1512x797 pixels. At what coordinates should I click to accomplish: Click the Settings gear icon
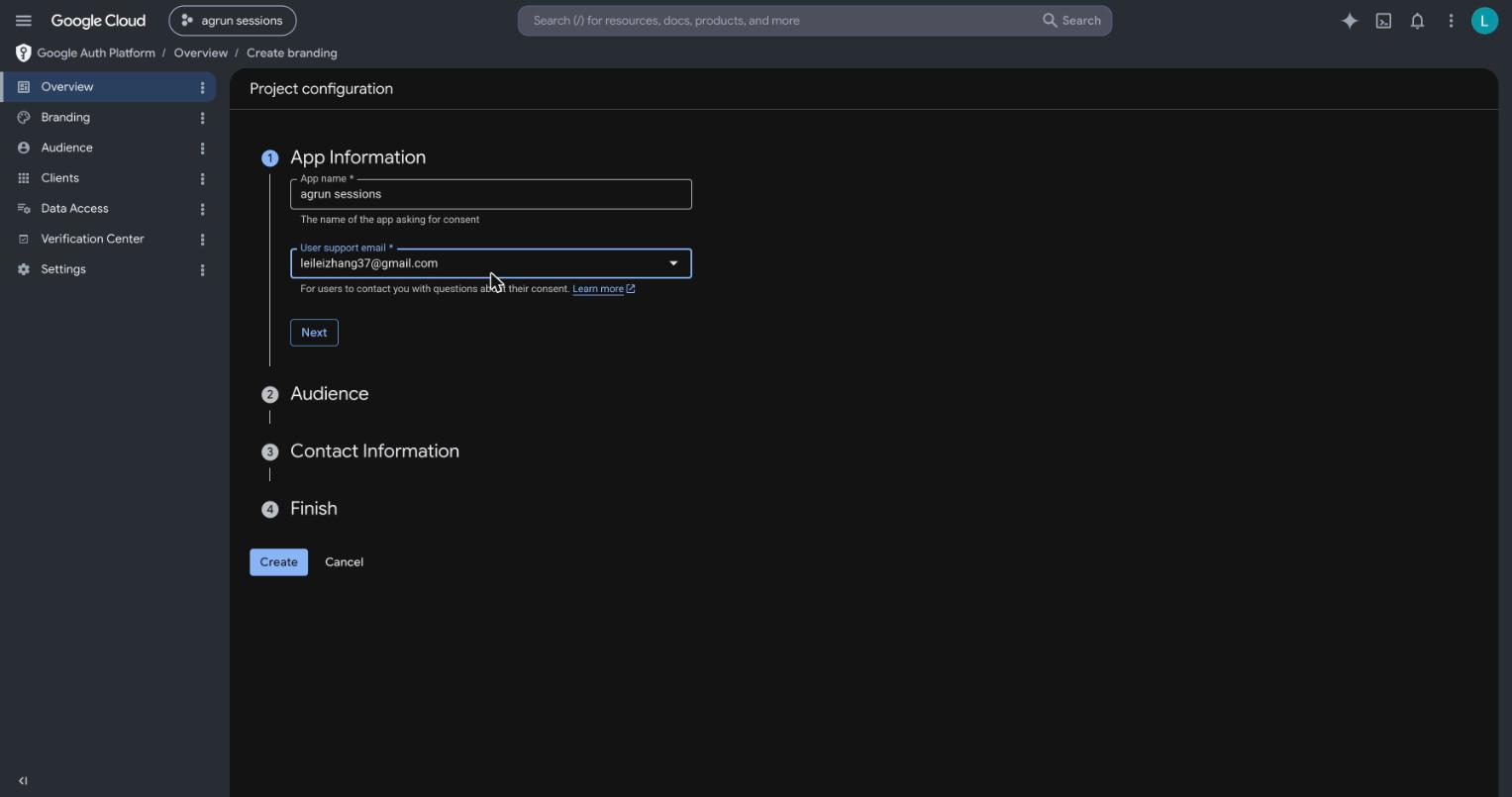[x=24, y=269]
